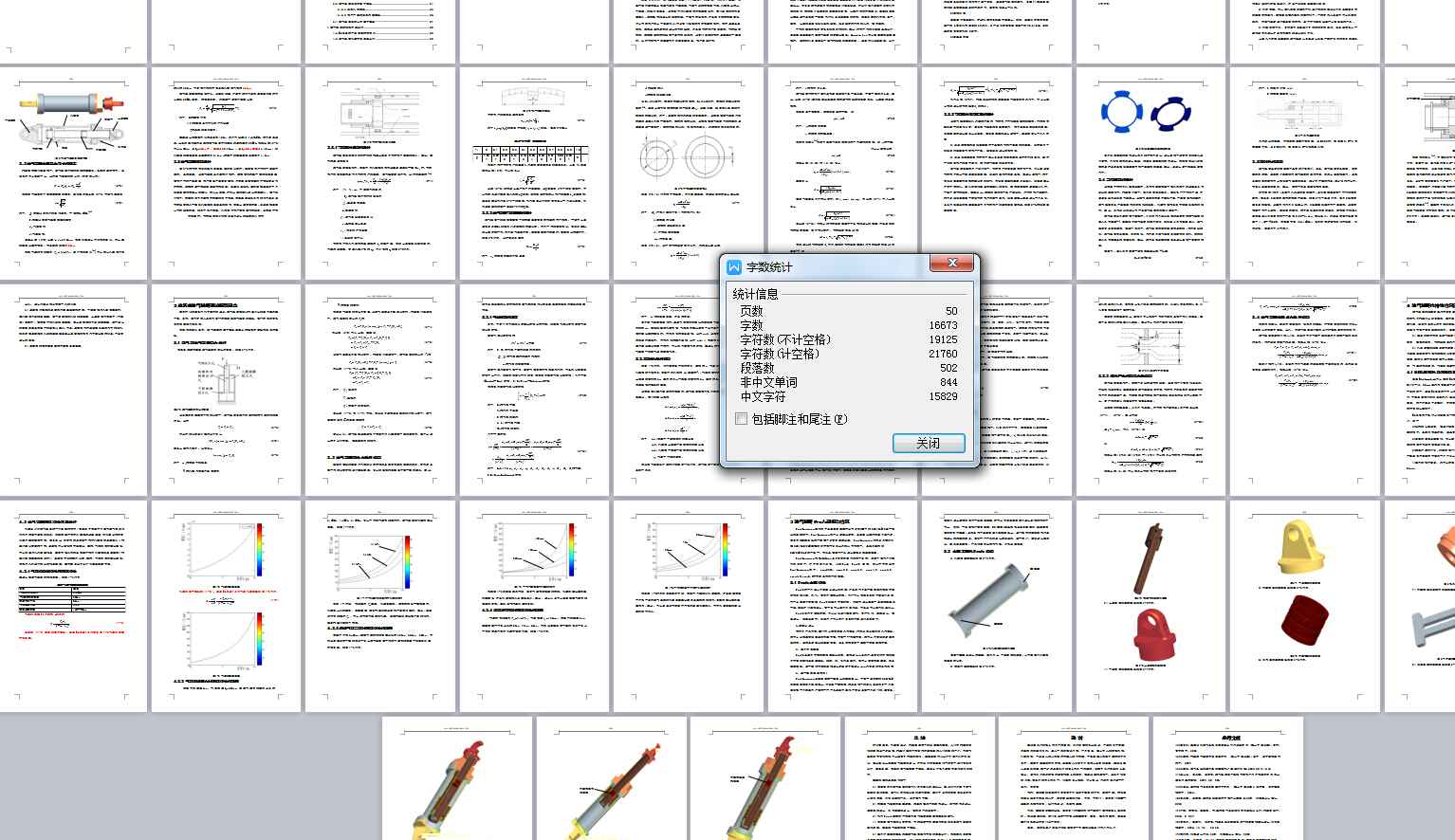Screen dimensions: 1455x840
Task: Open the page with the gray cylinder 3D model
Action: [x=996, y=606]
